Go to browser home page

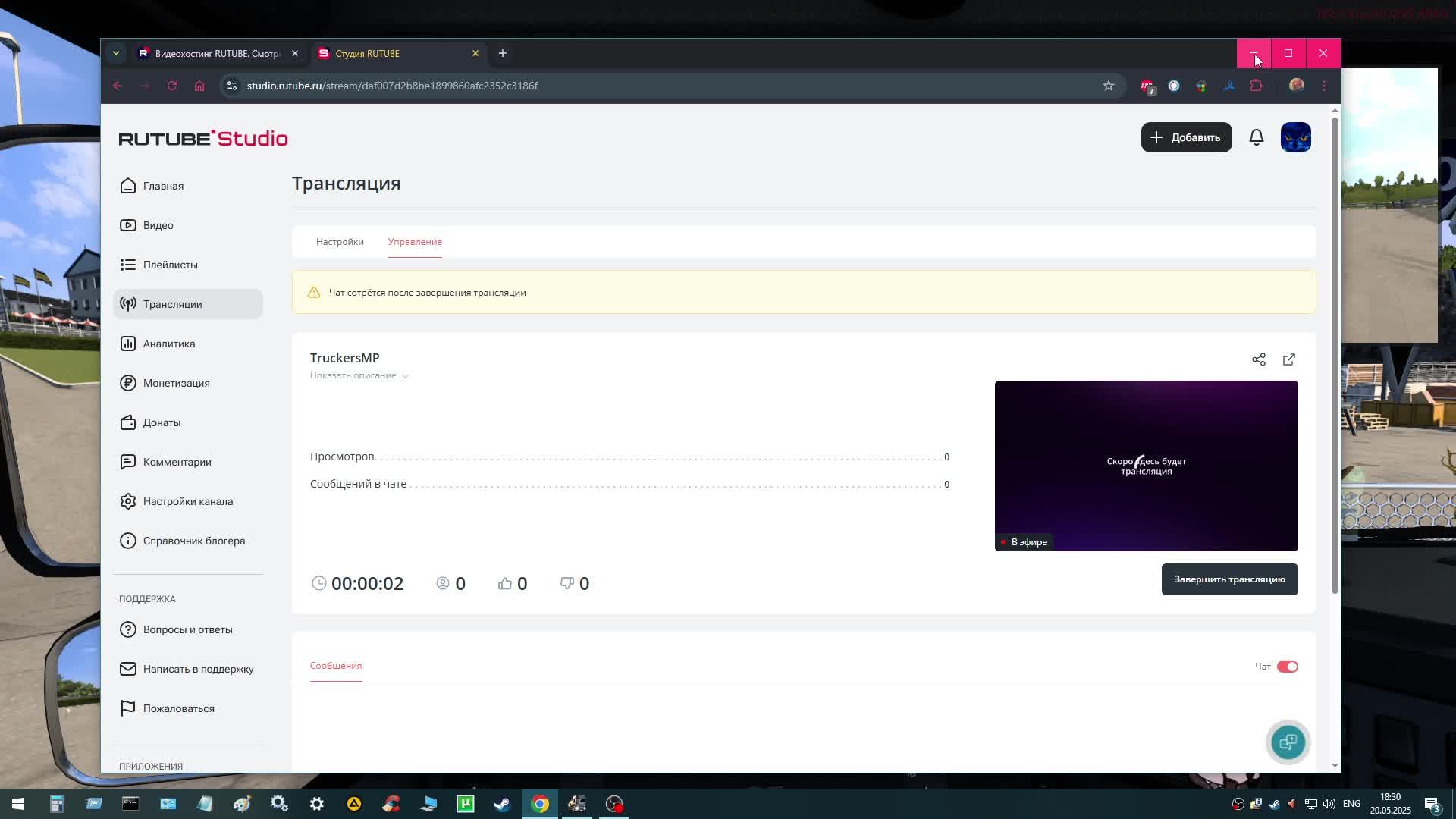pyautogui.click(x=199, y=86)
